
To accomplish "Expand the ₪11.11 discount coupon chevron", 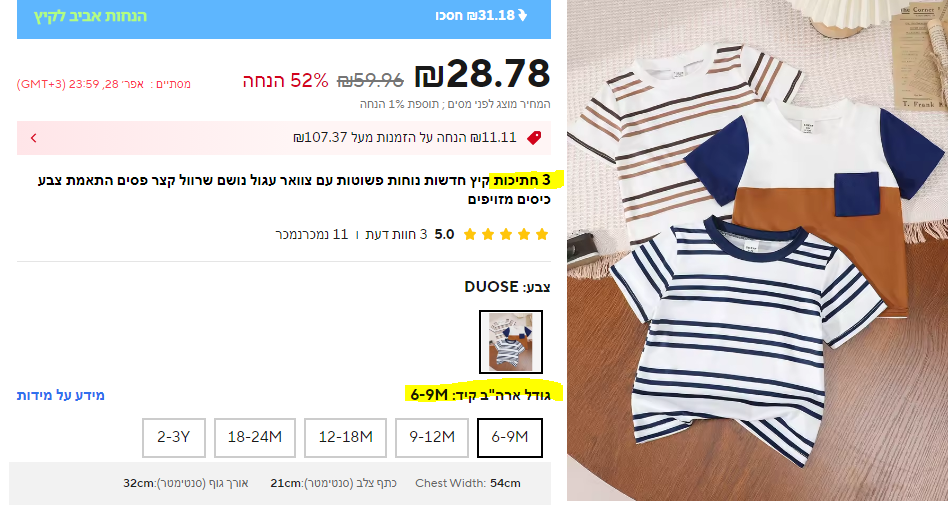I will click(34, 138).
